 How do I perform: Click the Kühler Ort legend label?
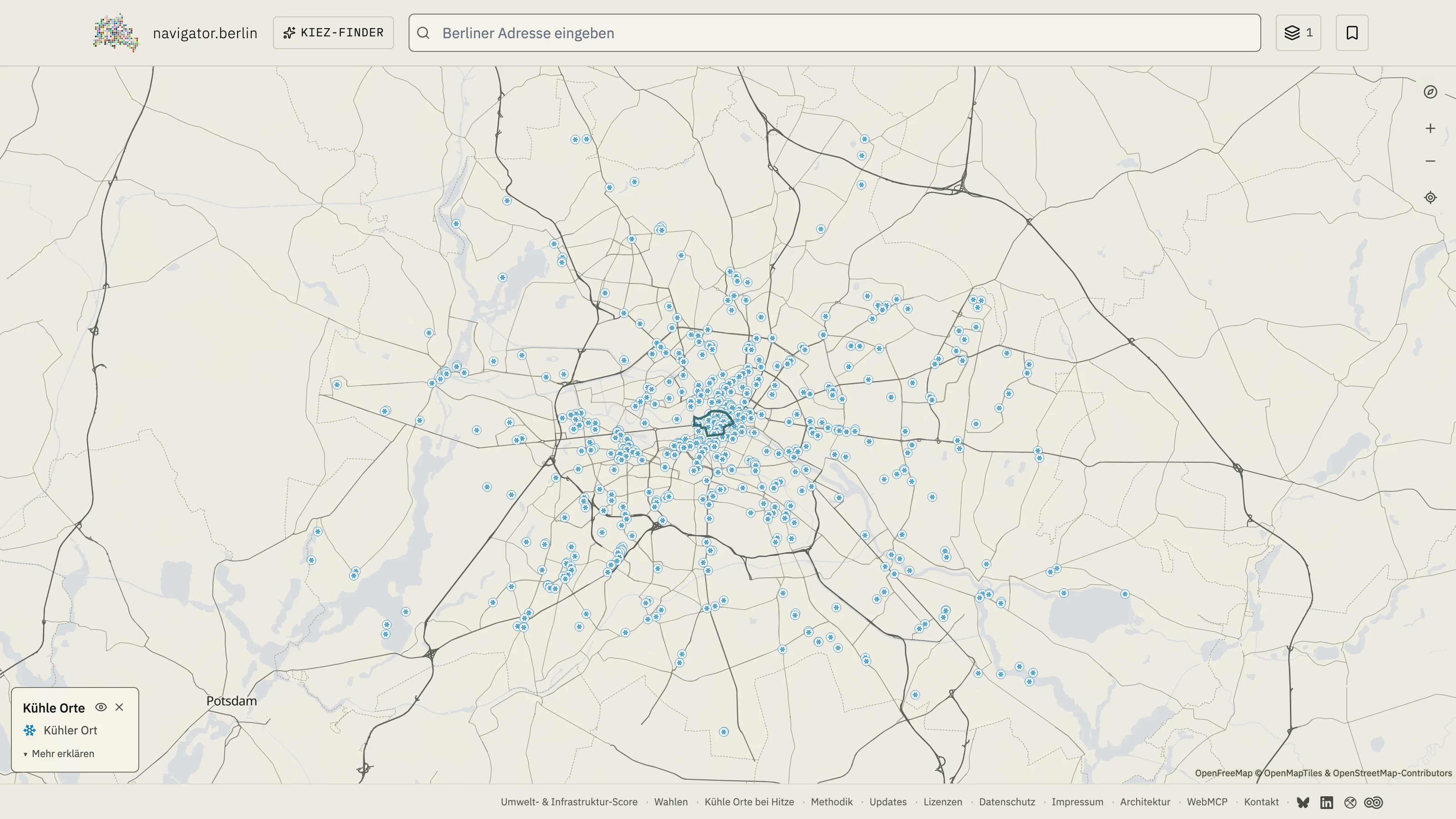[x=71, y=730]
